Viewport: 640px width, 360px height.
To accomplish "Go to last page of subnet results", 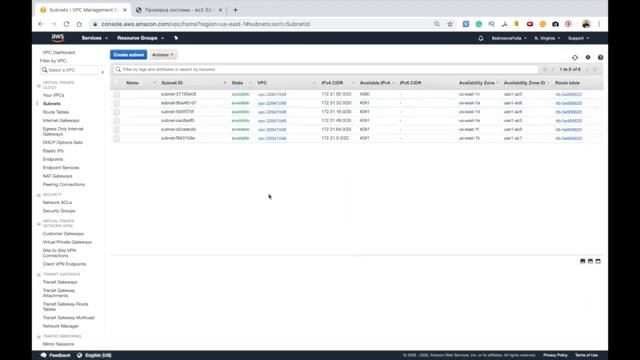I will [x=595, y=69].
